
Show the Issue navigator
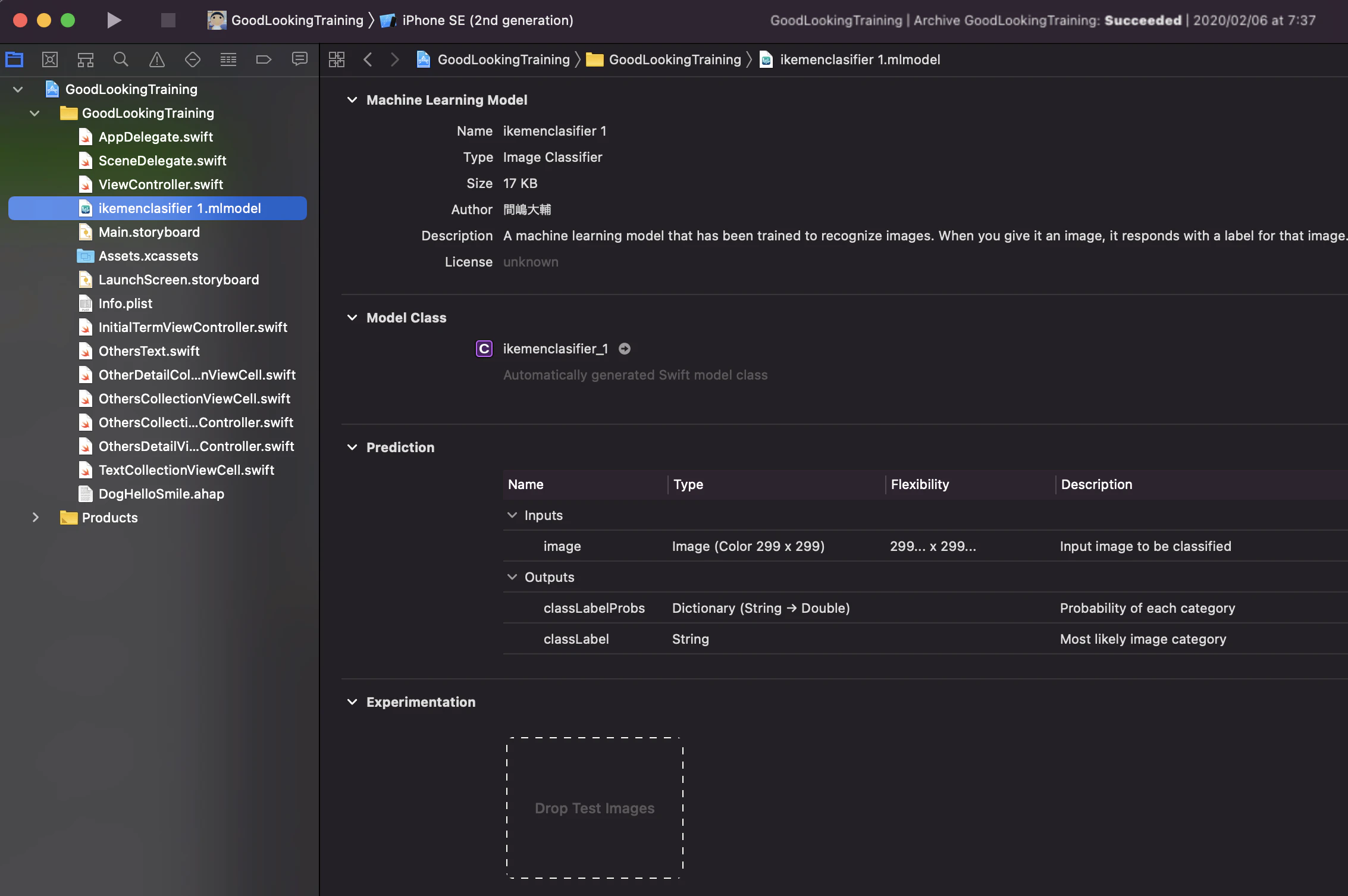[x=156, y=59]
